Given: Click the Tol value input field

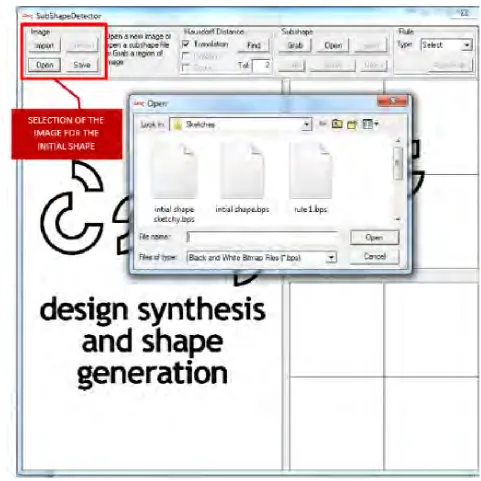Looking at the screenshot, I should [261, 65].
